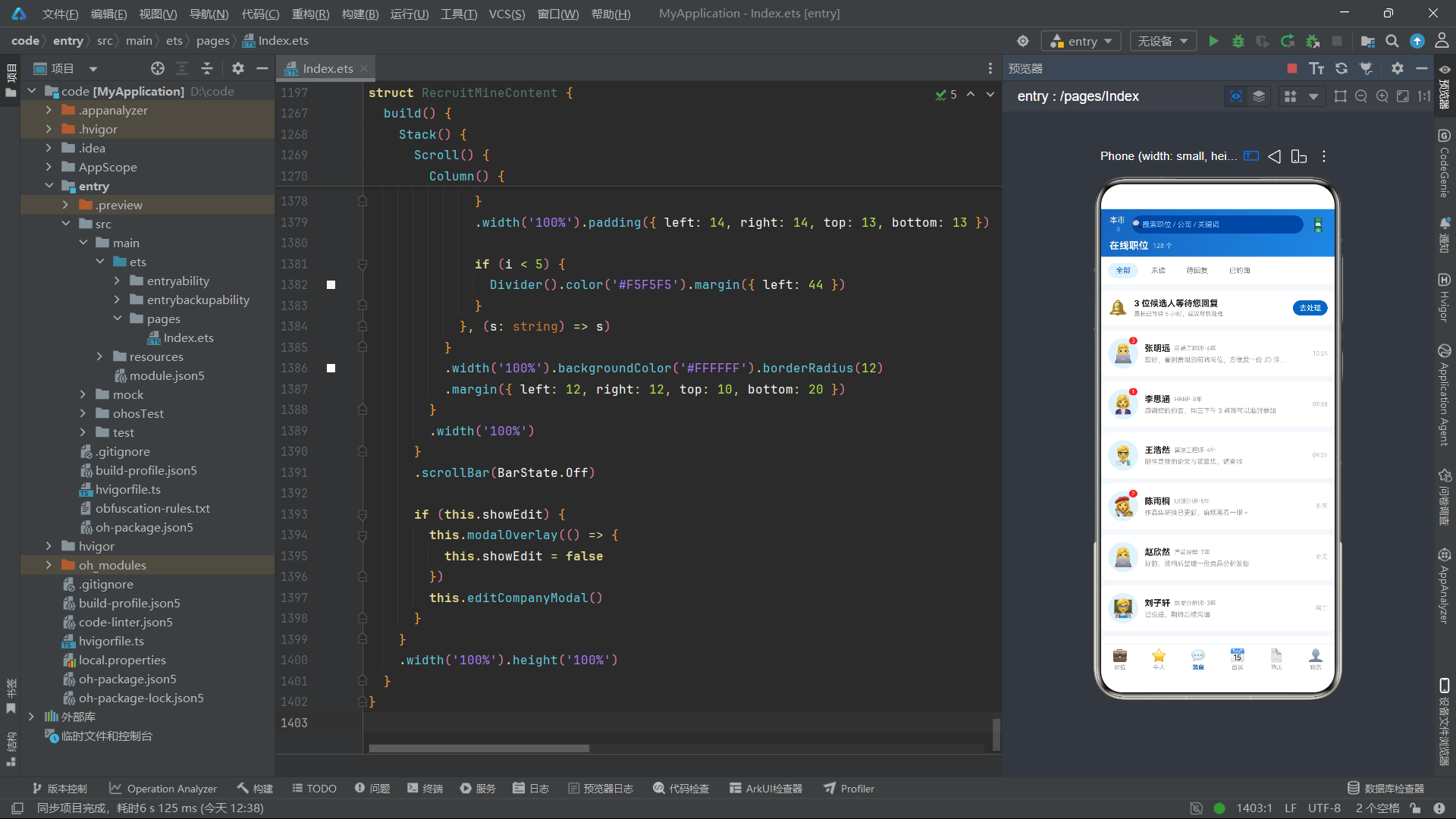This screenshot has width=1456, height=819.
Task: Open project panel options via the gear icon
Action: click(238, 68)
